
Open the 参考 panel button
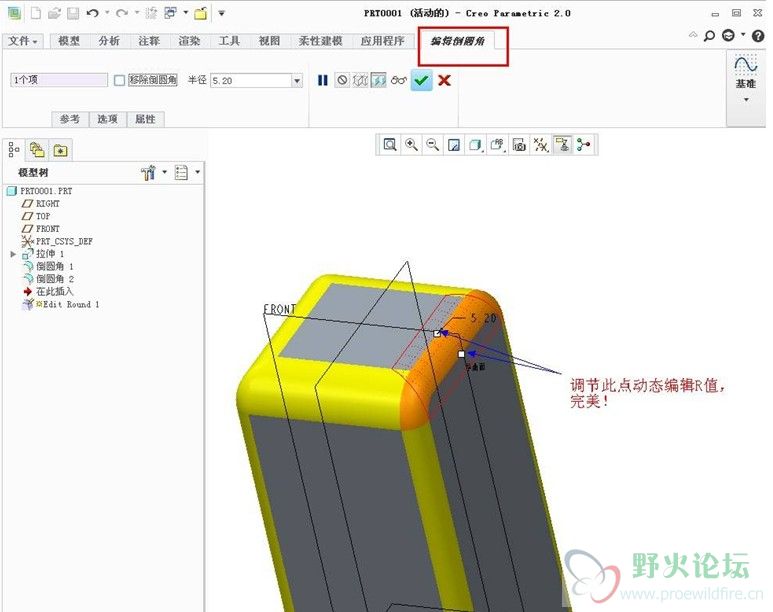point(70,119)
